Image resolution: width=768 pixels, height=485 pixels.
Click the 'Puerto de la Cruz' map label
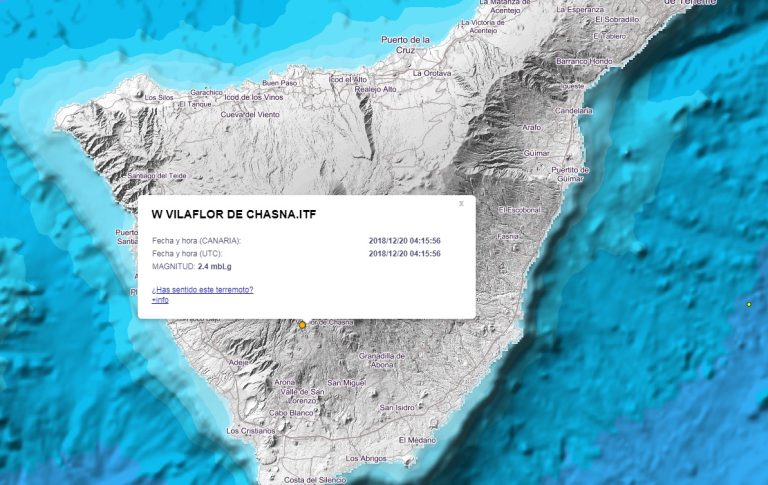point(405,45)
